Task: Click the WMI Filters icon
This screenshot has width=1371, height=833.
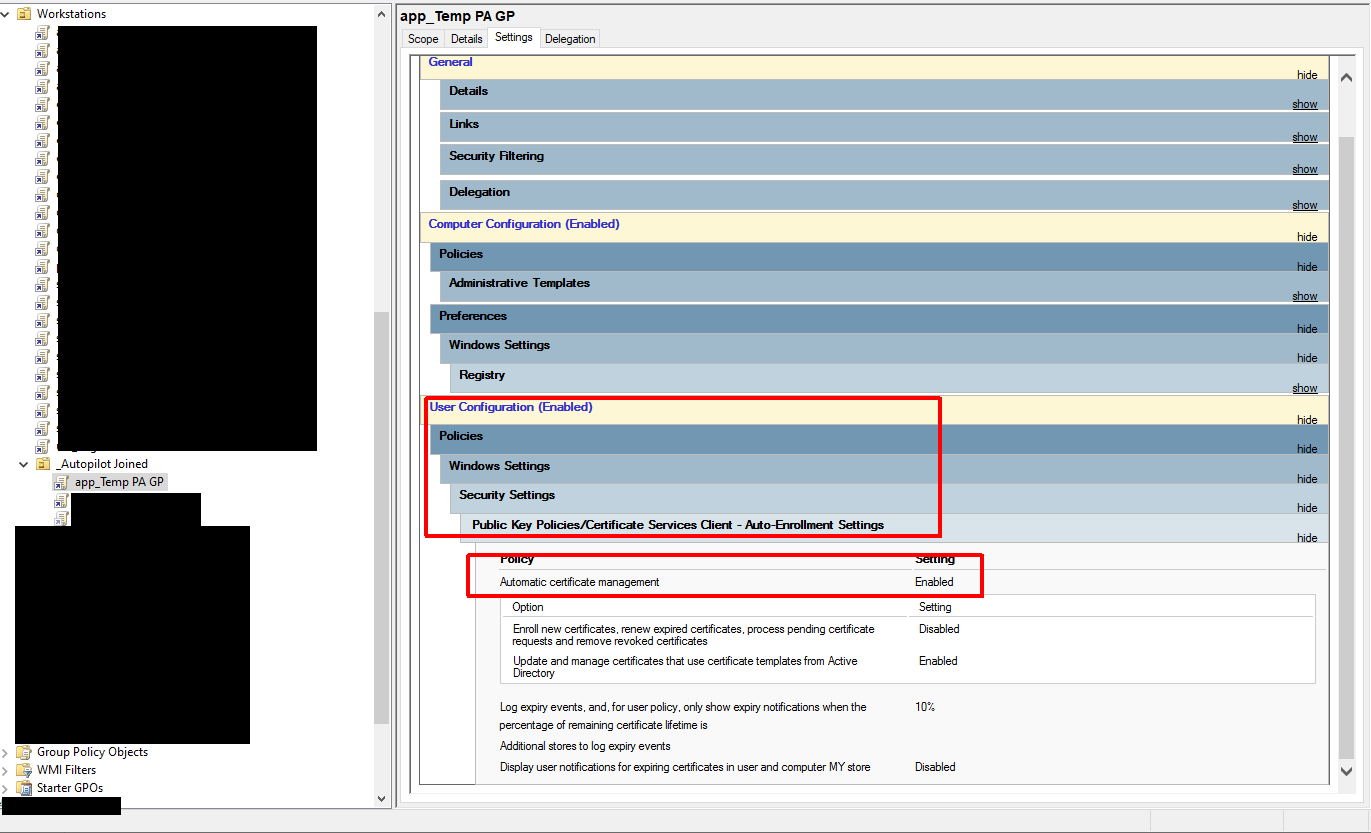Action: [25, 770]
